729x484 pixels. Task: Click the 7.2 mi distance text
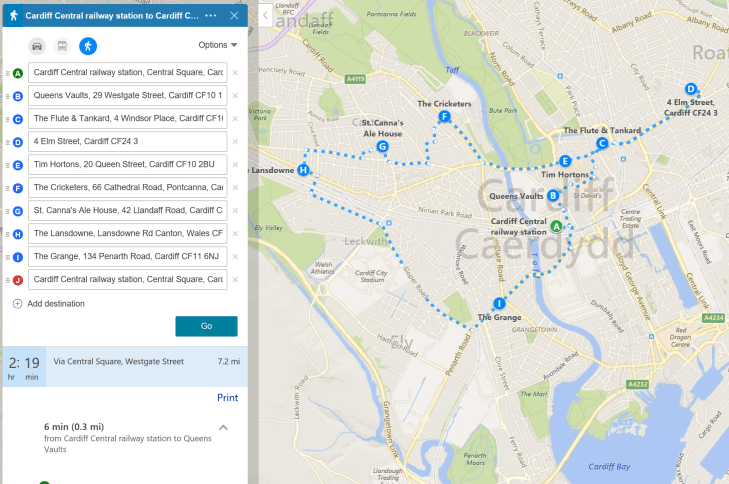pos(229,361)
